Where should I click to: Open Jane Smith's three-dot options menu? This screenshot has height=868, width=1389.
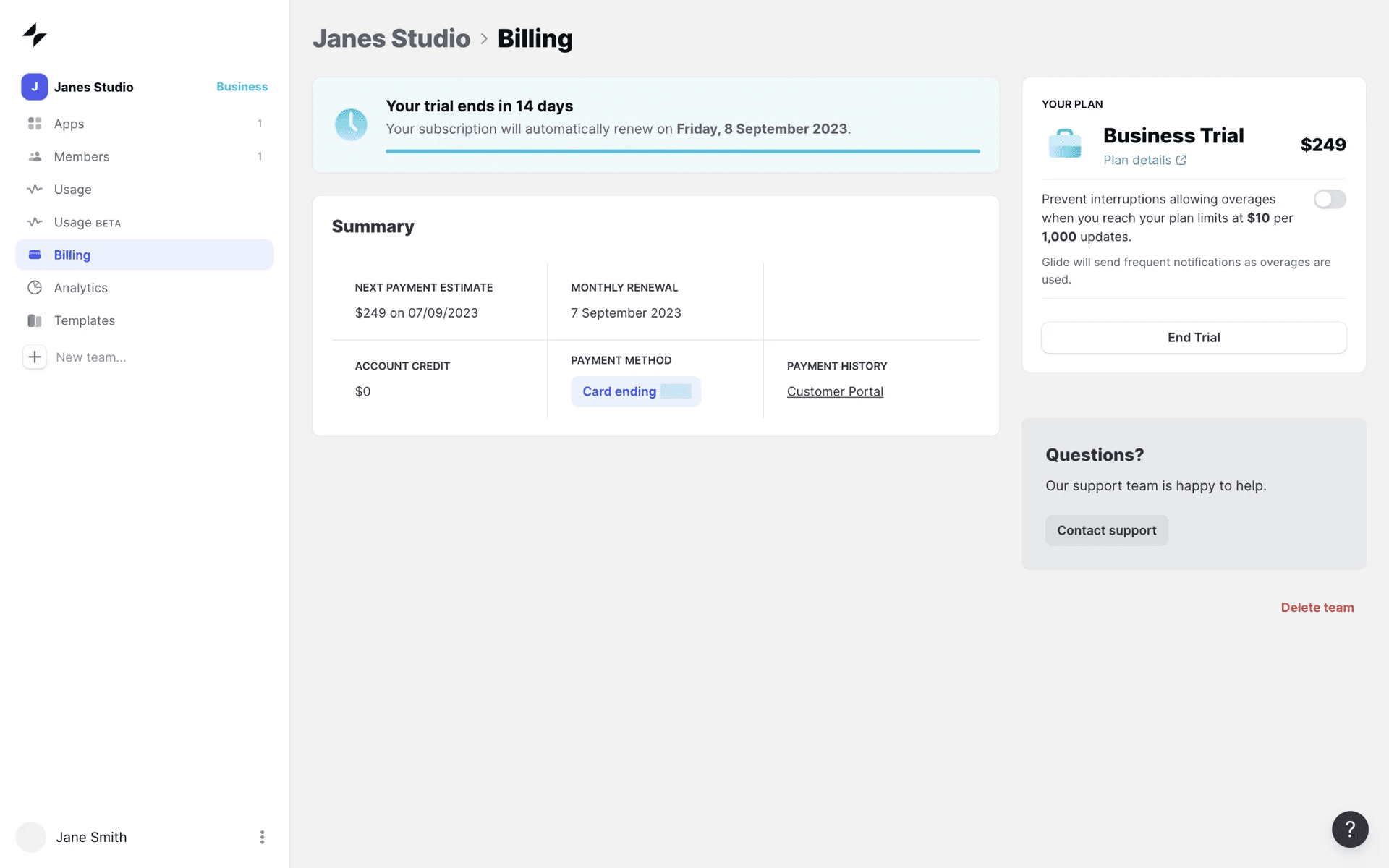point(262,837)
